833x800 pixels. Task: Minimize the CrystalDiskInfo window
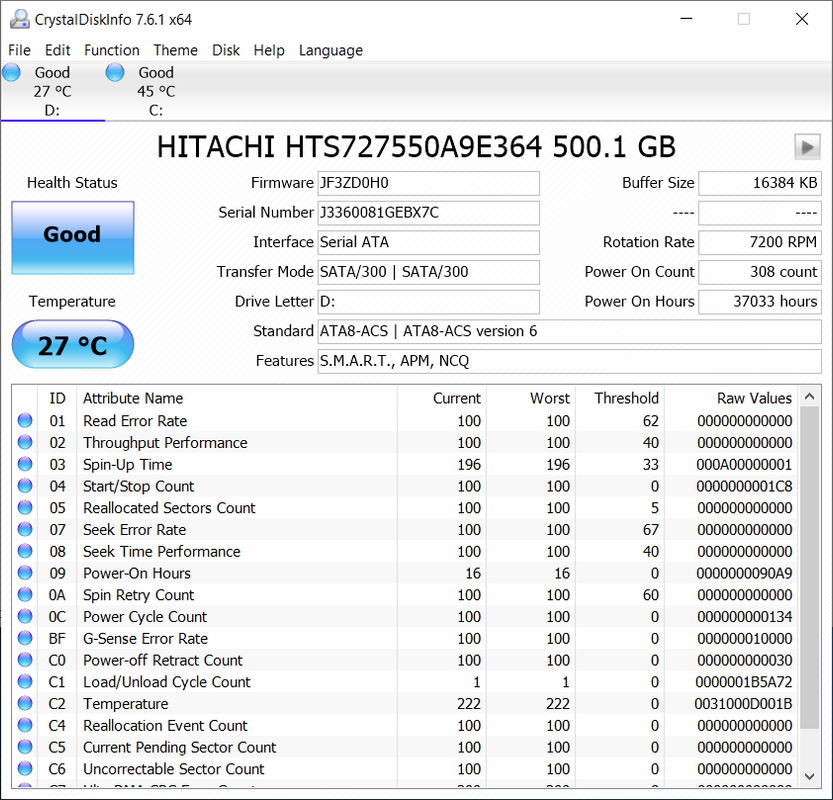point(686,19)
